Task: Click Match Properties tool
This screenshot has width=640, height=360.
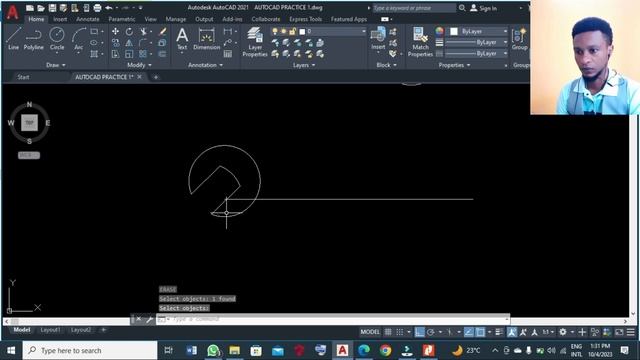Action: [420, 42]
